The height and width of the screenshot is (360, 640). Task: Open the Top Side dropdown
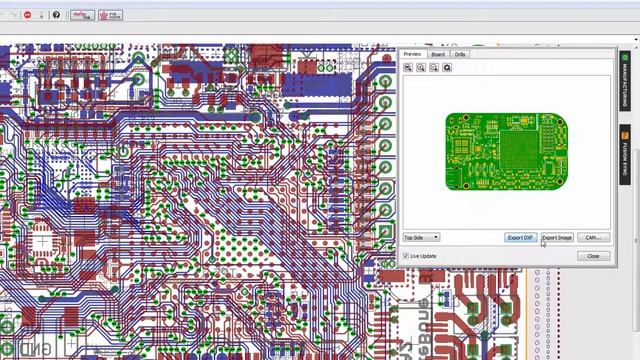click(421, 238)
